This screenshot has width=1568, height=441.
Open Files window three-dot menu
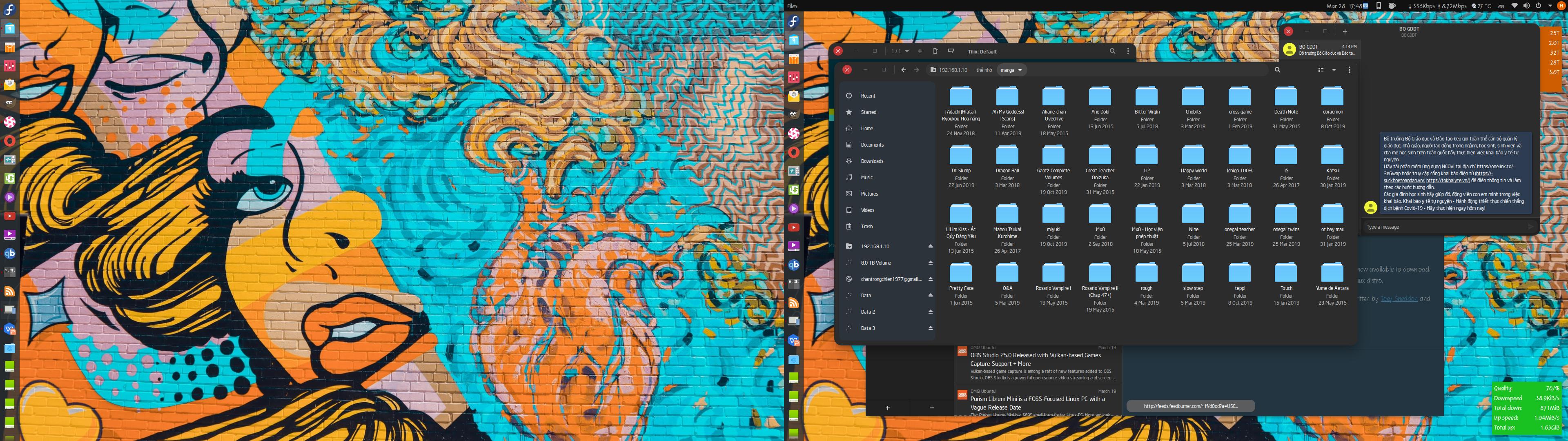tap(1350, 70)
